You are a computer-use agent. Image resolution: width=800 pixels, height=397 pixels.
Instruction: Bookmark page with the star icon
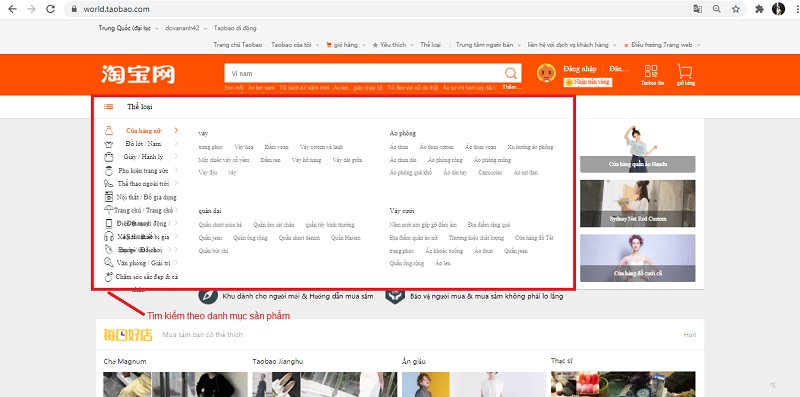(735, 9)
